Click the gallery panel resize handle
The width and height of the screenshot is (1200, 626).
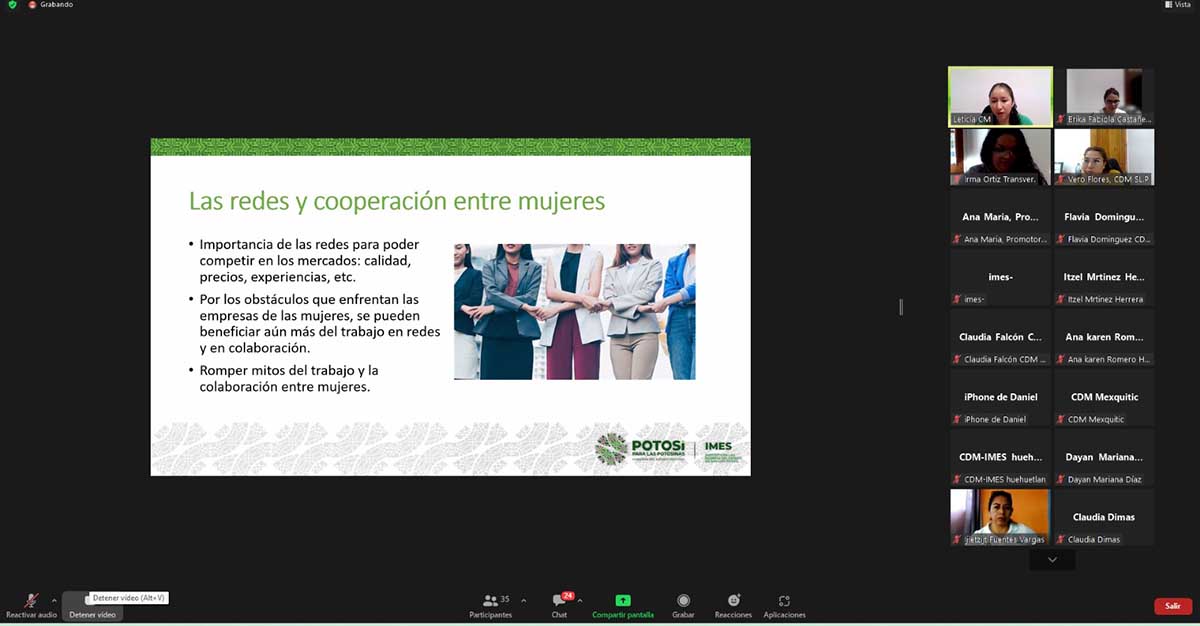click(x=901, y=307)
